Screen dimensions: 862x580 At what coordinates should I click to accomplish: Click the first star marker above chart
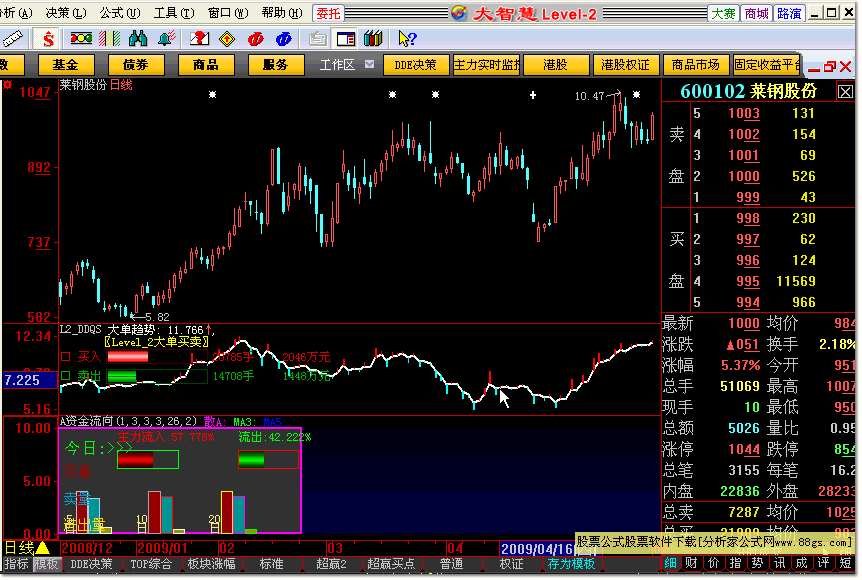[x=212, y=95]
